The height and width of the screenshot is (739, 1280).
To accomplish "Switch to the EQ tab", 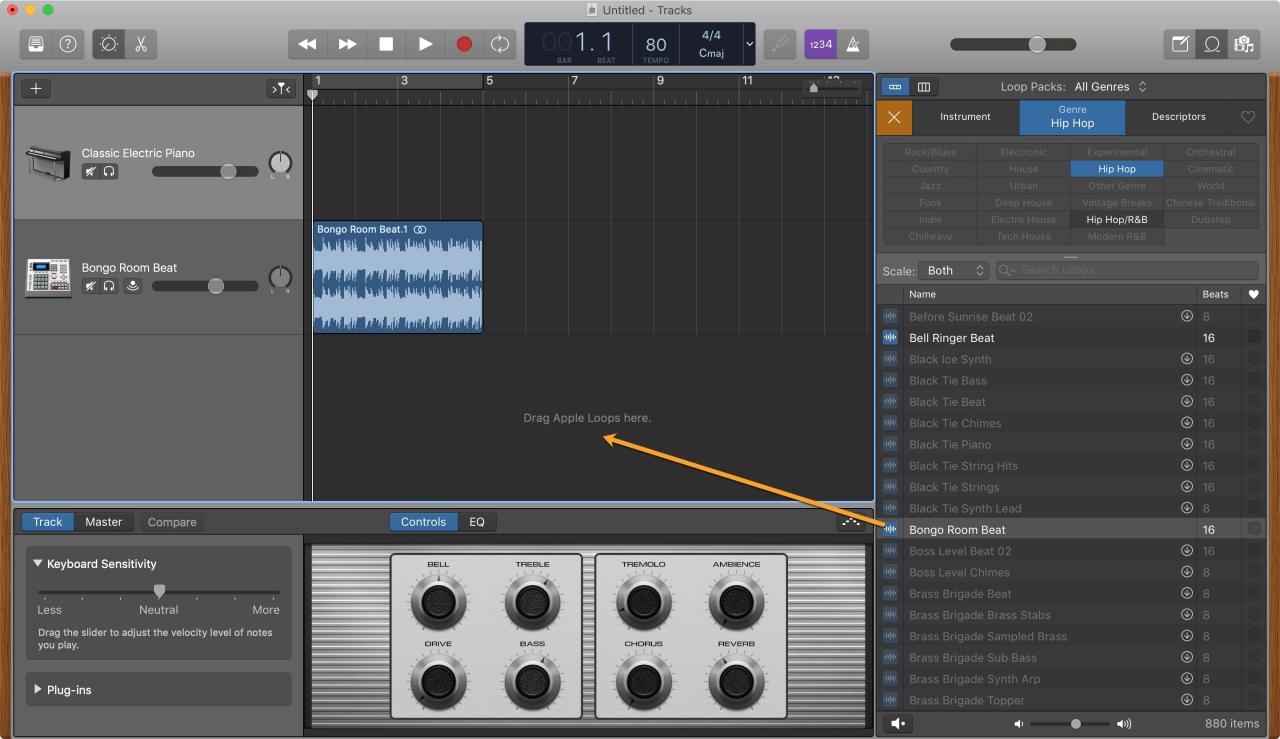I will point(477,521).
